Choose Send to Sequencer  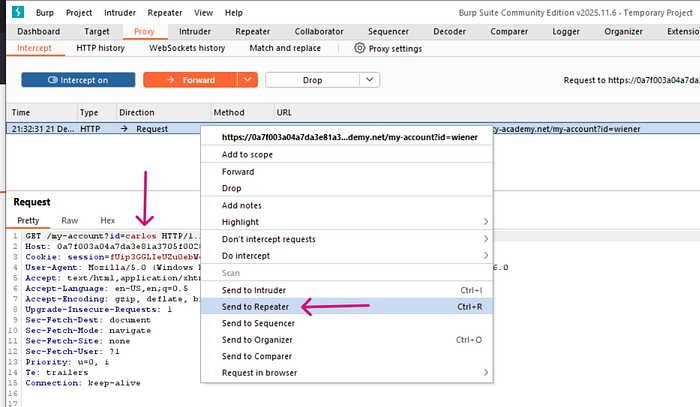pos(347,323)
